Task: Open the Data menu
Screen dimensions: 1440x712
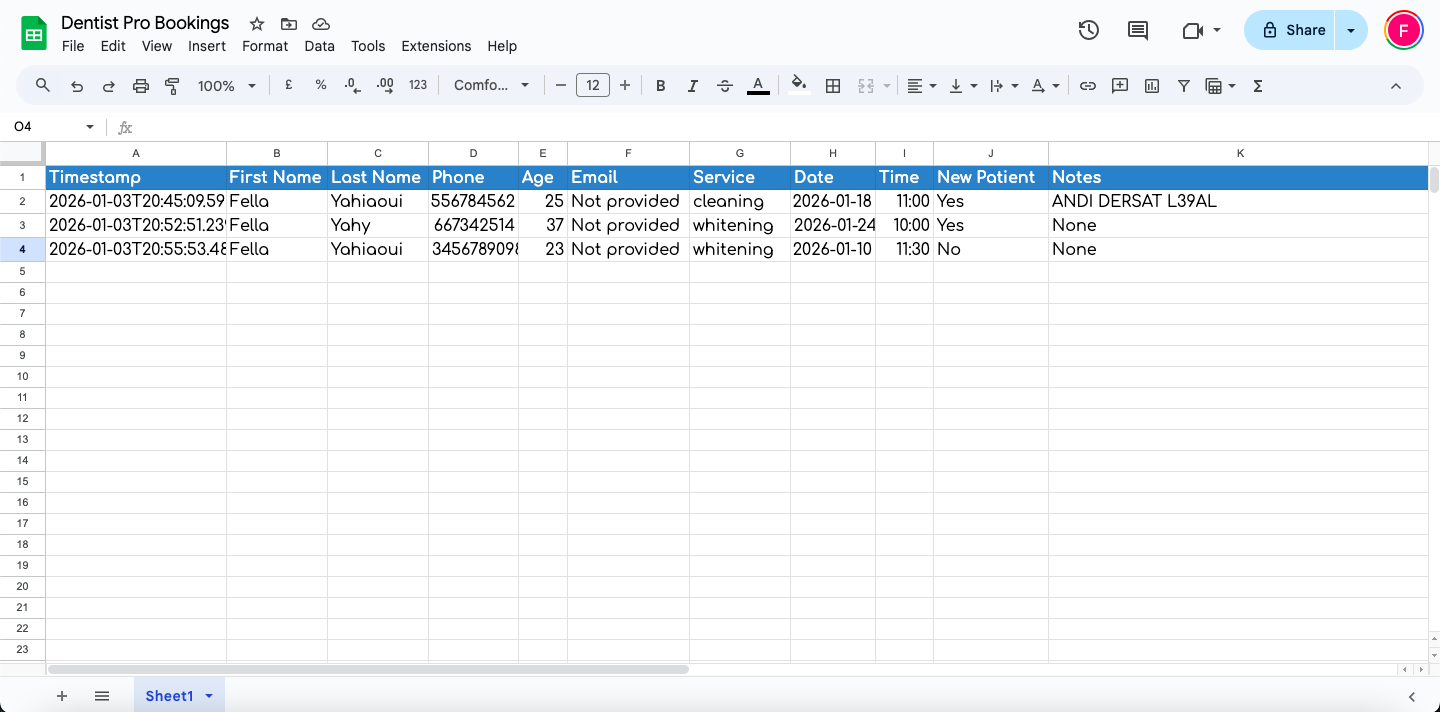Action: 319,46
